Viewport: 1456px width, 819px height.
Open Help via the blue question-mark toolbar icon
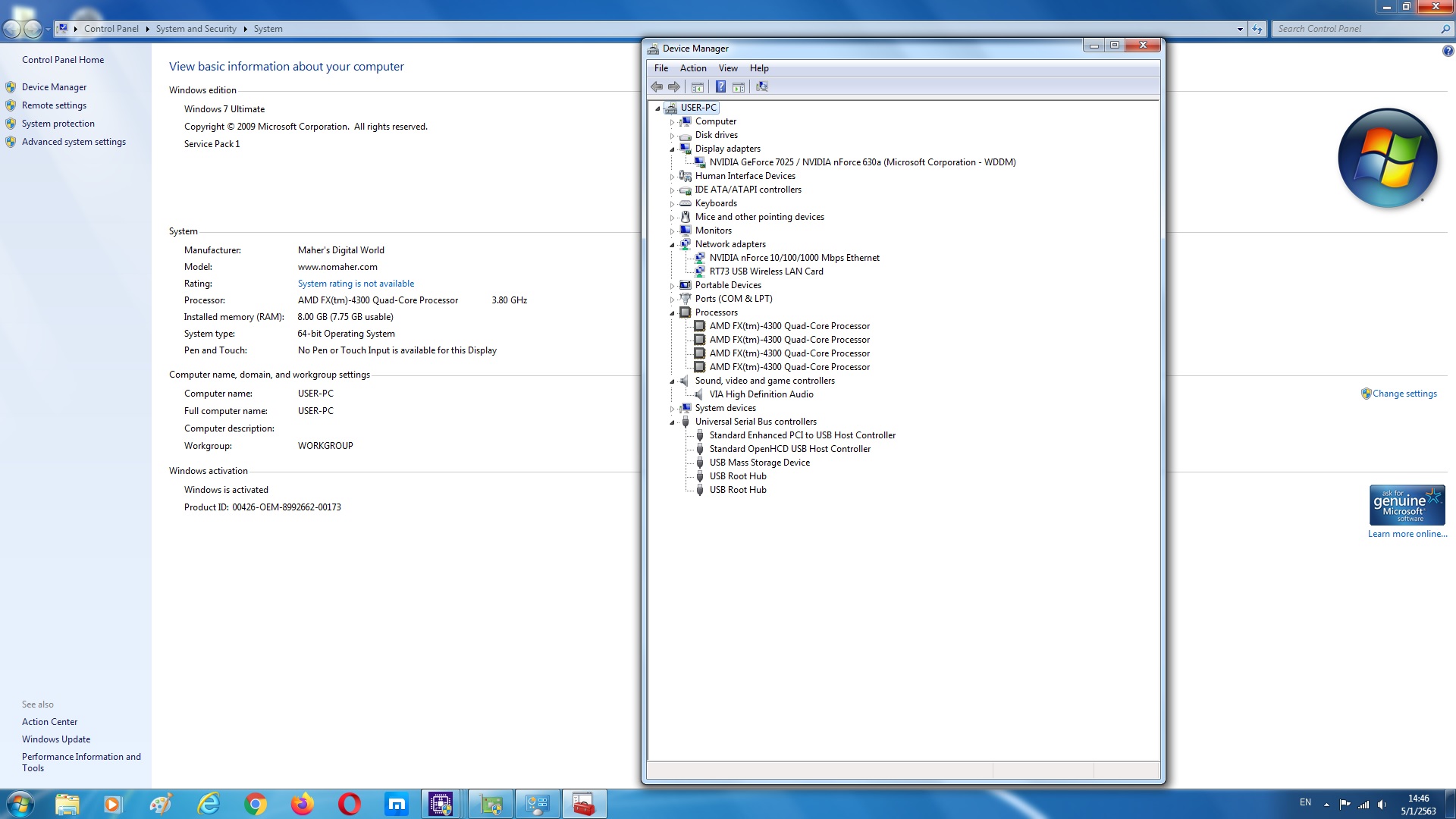point(720,87)
